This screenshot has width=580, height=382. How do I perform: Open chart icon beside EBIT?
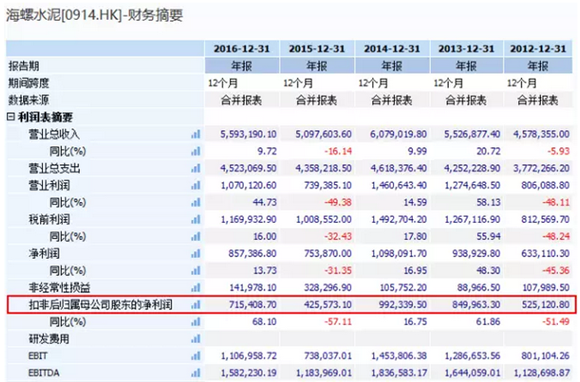[x=196, y=356]
